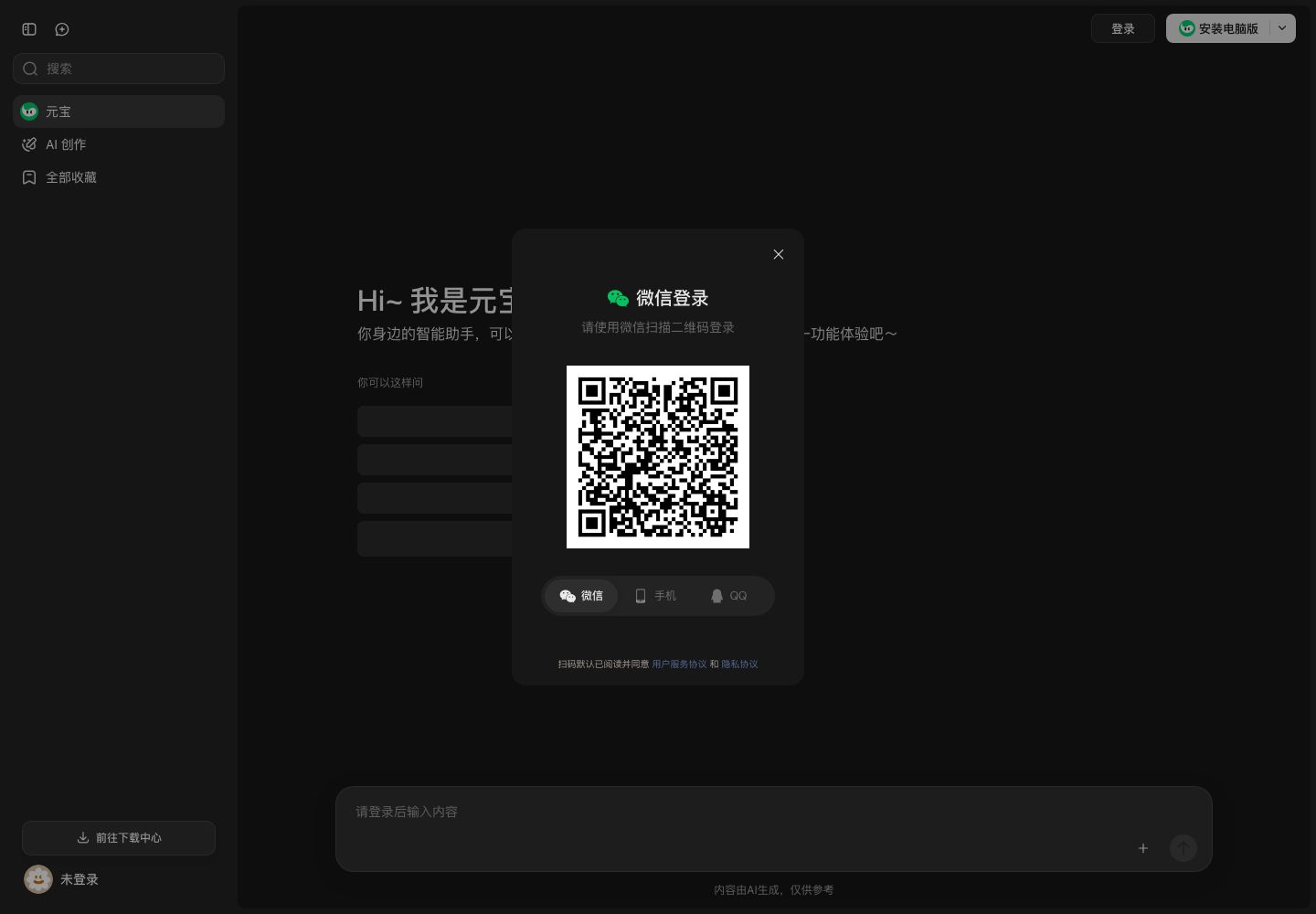Click the 请登录后输入内容 message input

pyautogui.click(x=773, y=812)
